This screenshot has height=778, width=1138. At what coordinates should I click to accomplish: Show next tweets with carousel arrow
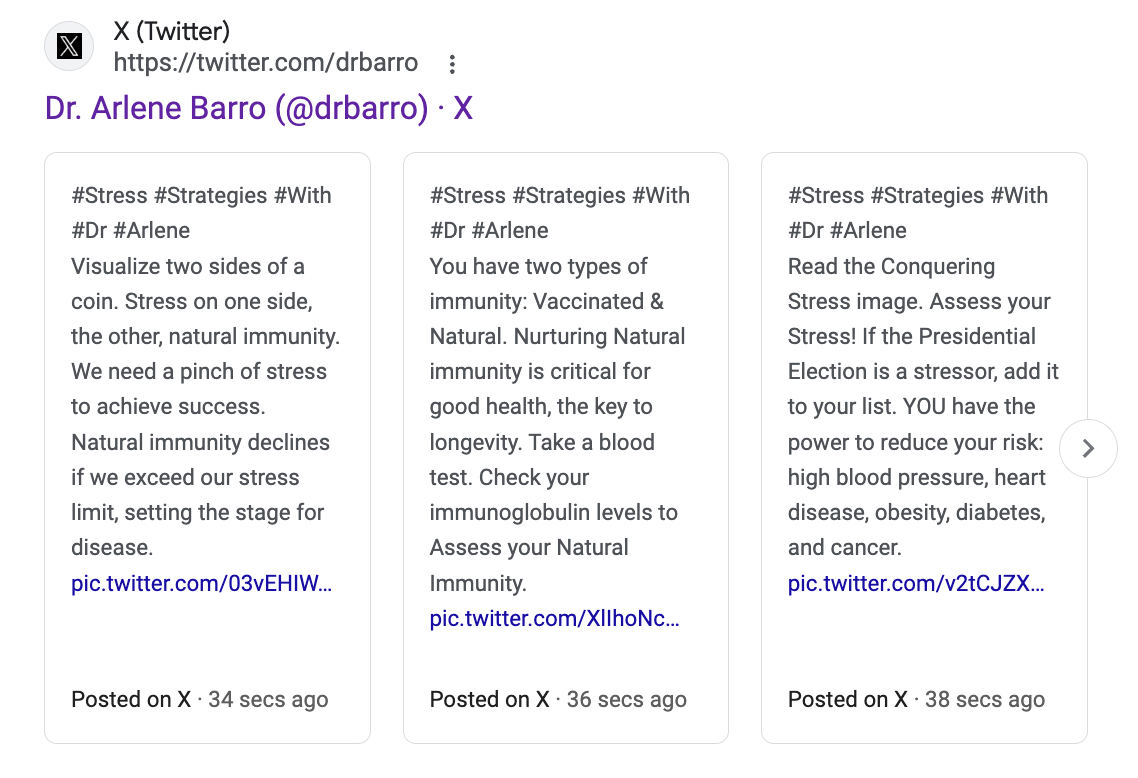tap(1088, 449)
